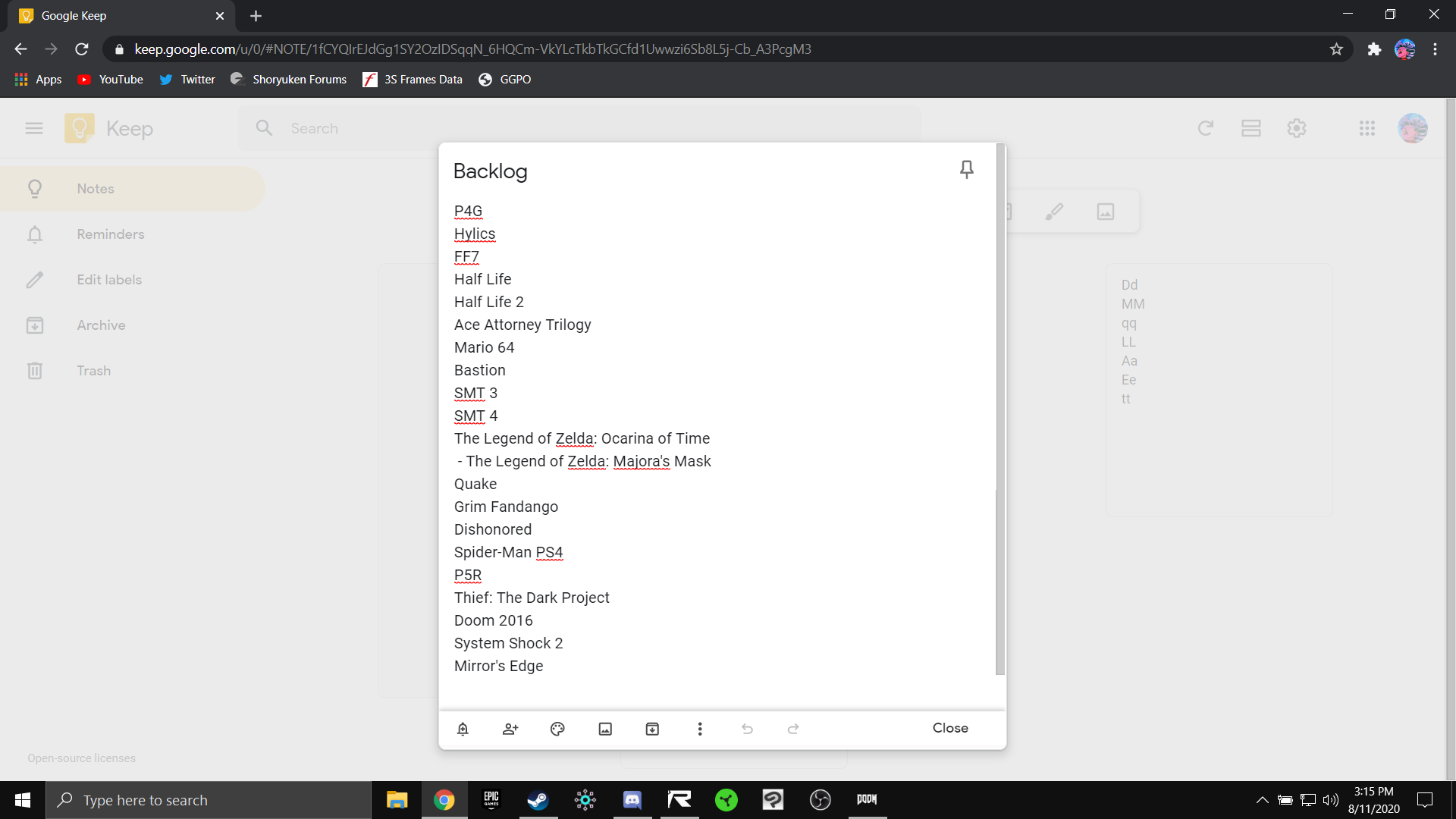Image resolution: width=1456 pixels, height=819 pixels.
Task: Click the Remind me bell icon
Action: (463, 729)
